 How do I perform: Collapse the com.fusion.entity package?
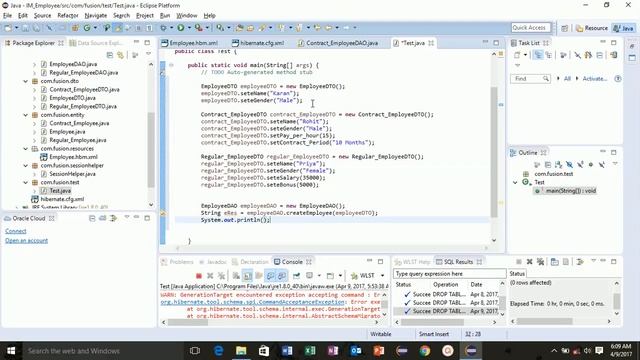[26, 115]
